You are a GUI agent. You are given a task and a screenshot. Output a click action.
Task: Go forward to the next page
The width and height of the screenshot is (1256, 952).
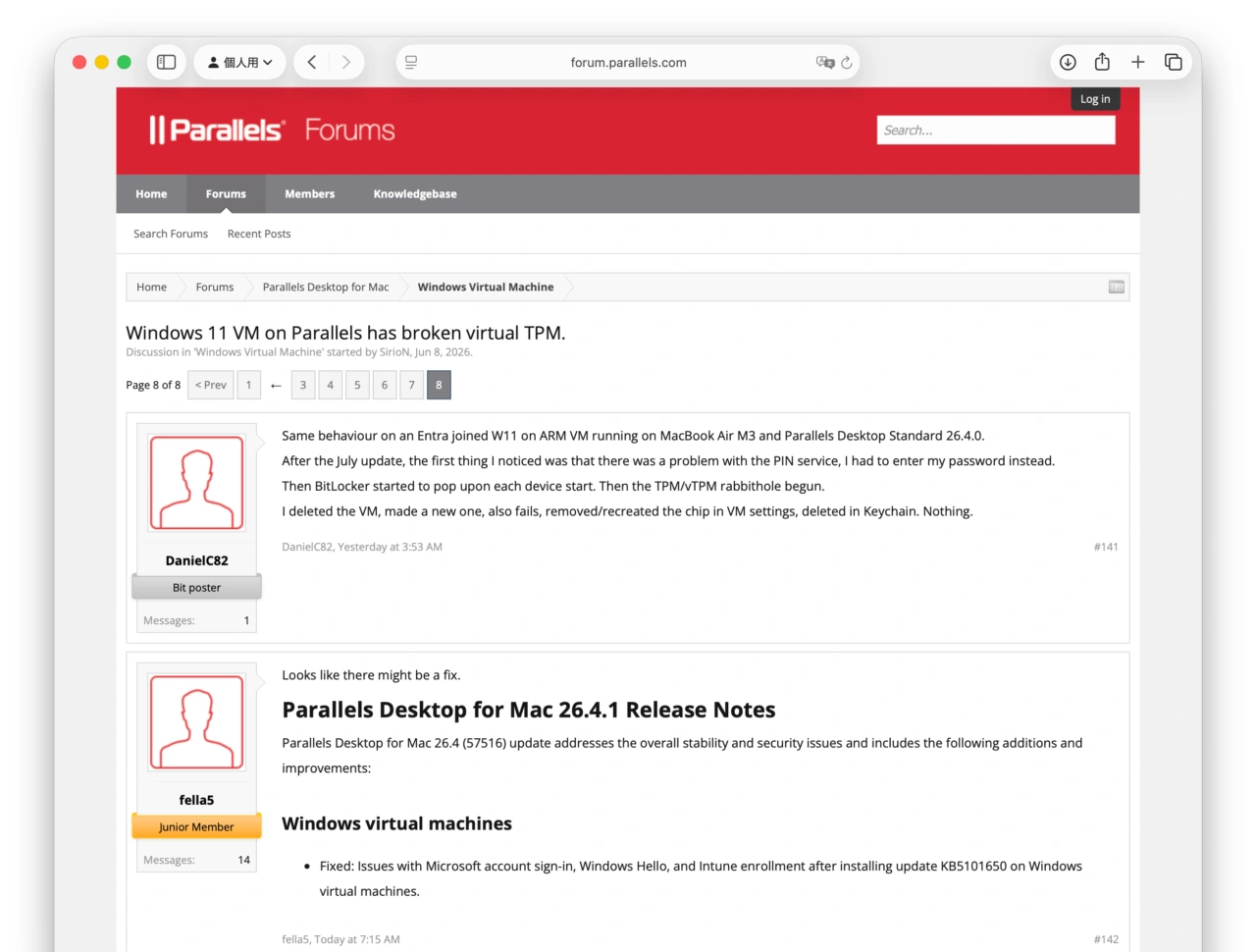[346, 62]
